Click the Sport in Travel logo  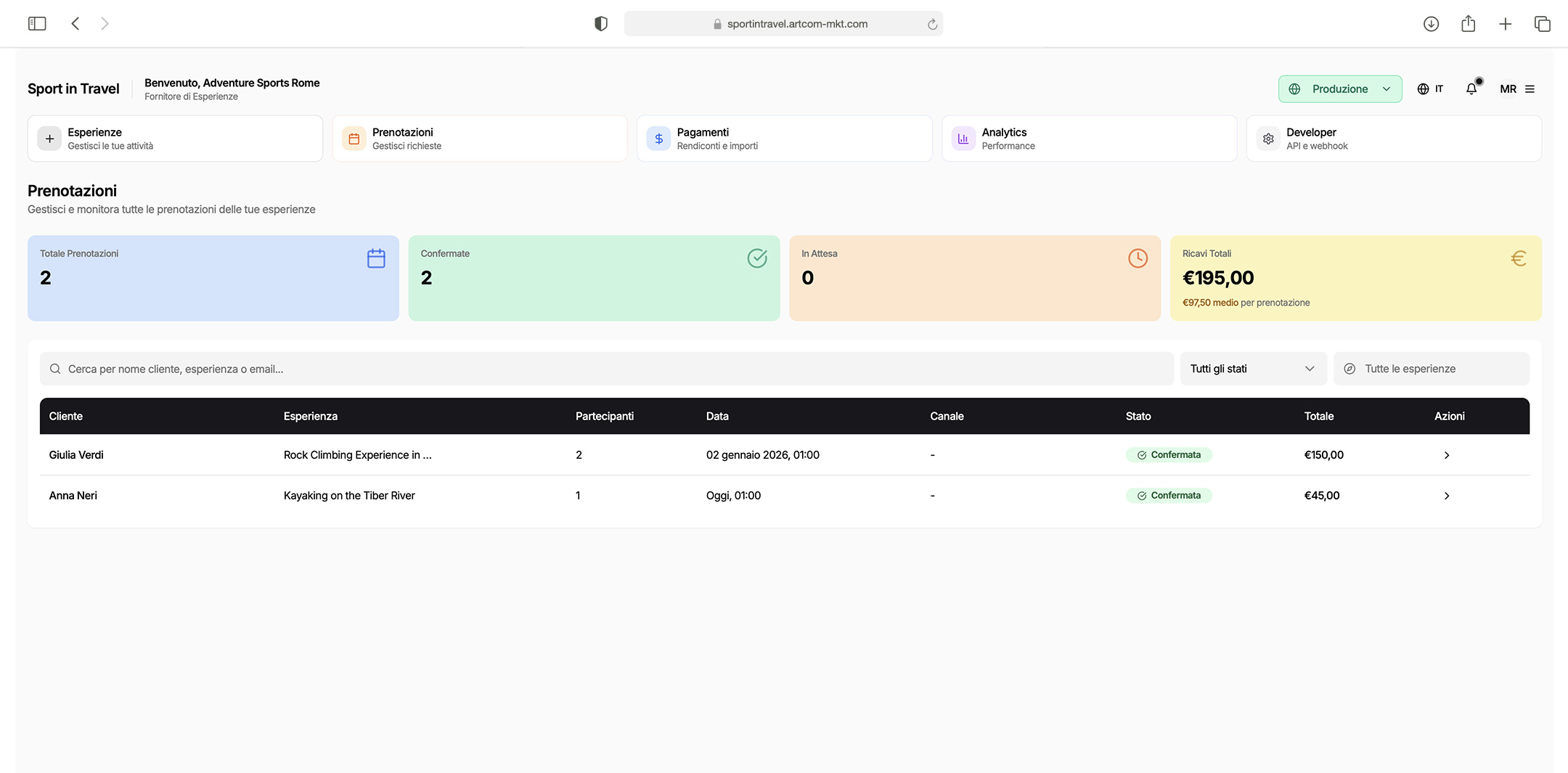73,89
